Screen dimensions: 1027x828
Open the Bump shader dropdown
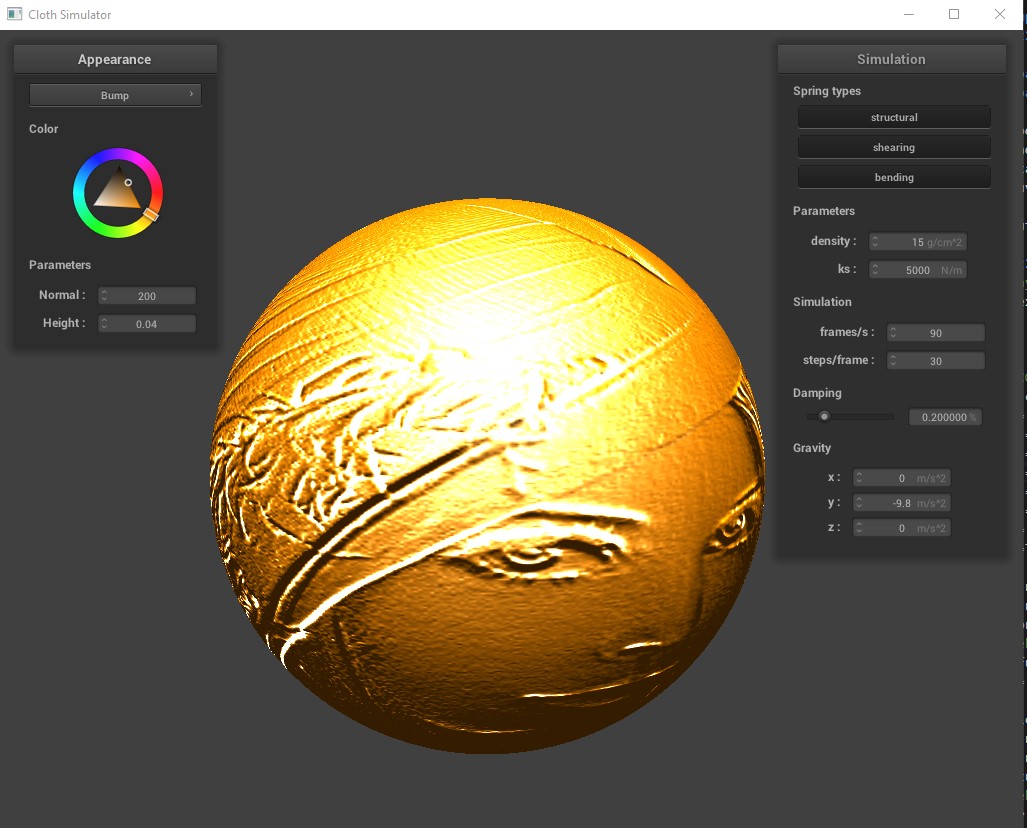115,95
